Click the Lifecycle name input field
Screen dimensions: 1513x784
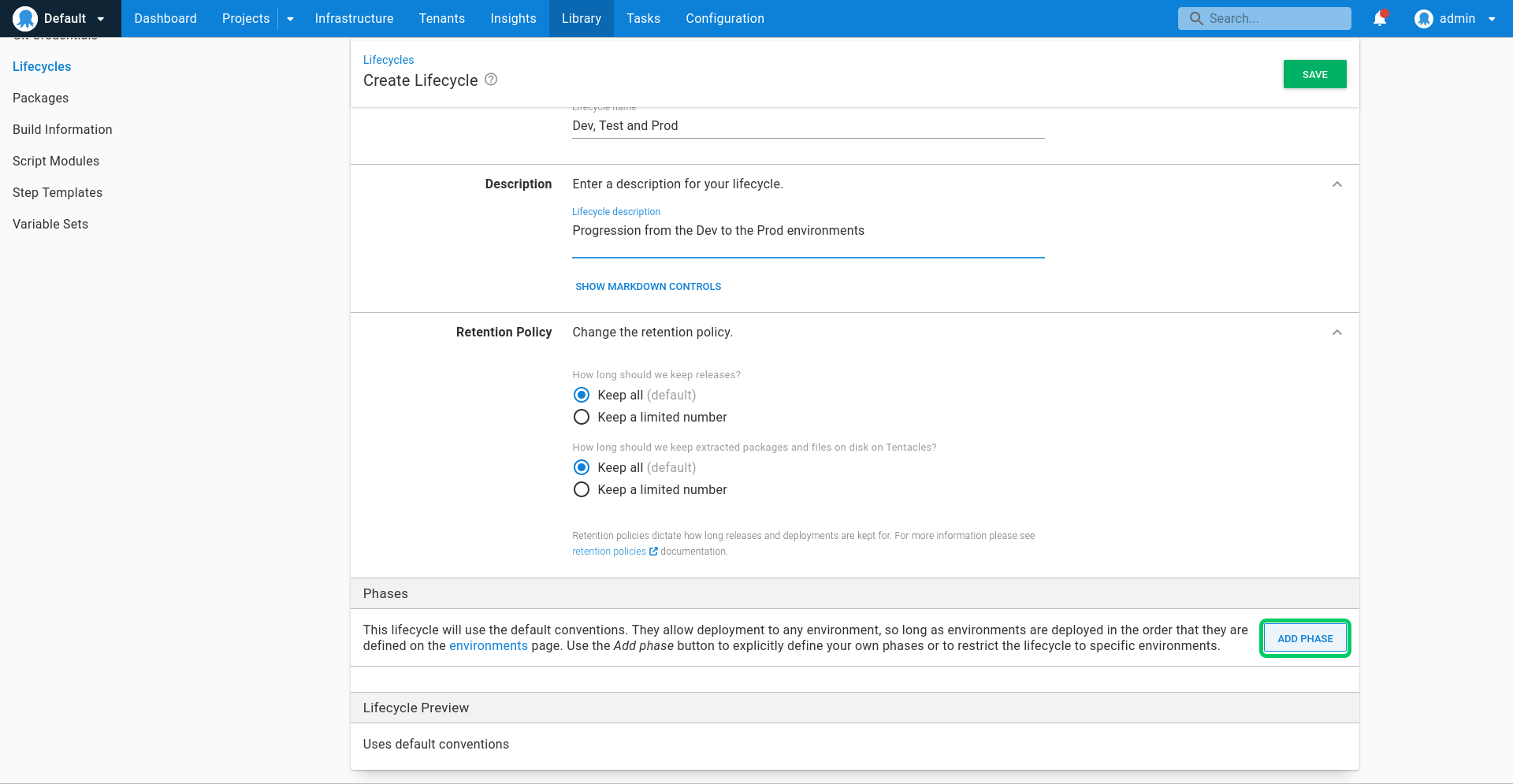coord(808,126)
